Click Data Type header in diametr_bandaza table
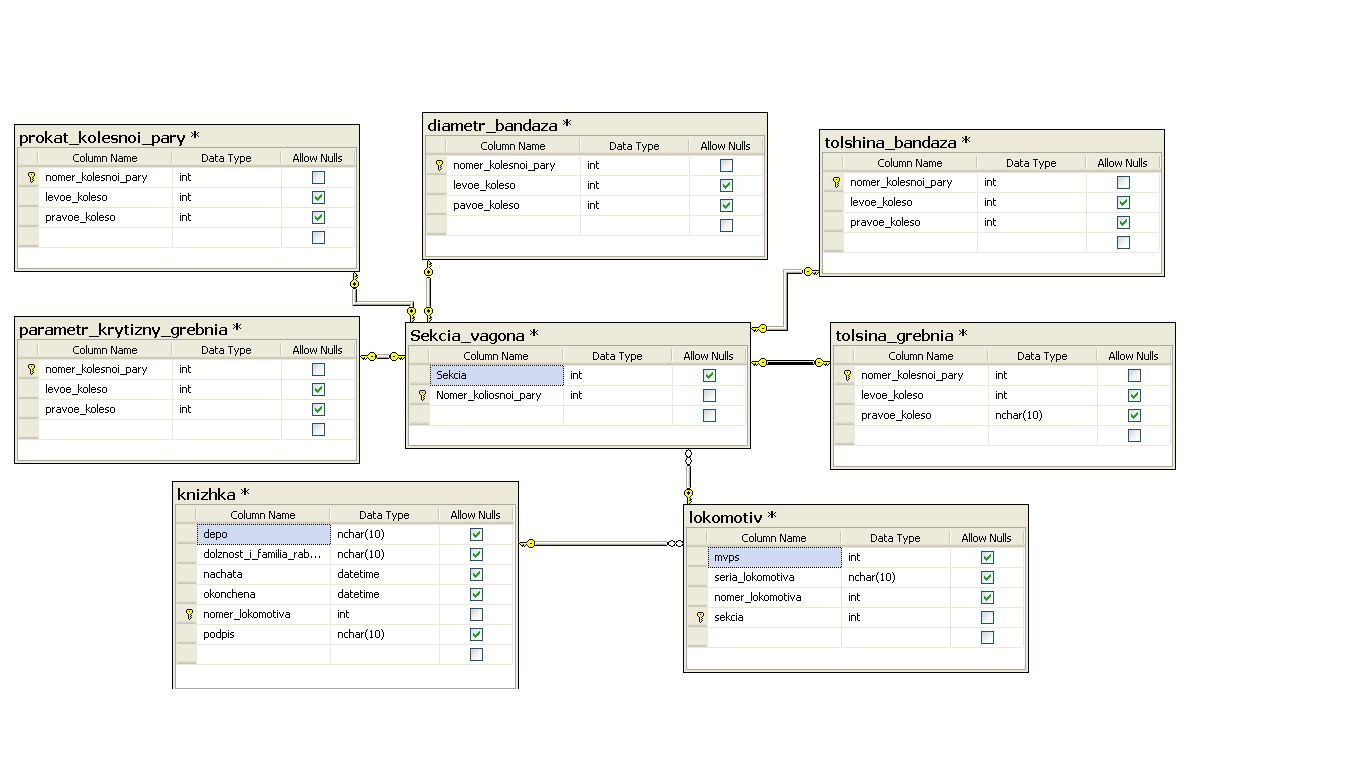The width and height of the screenshot is (1366, 768). pyautogui.click(x=634, y=146)
